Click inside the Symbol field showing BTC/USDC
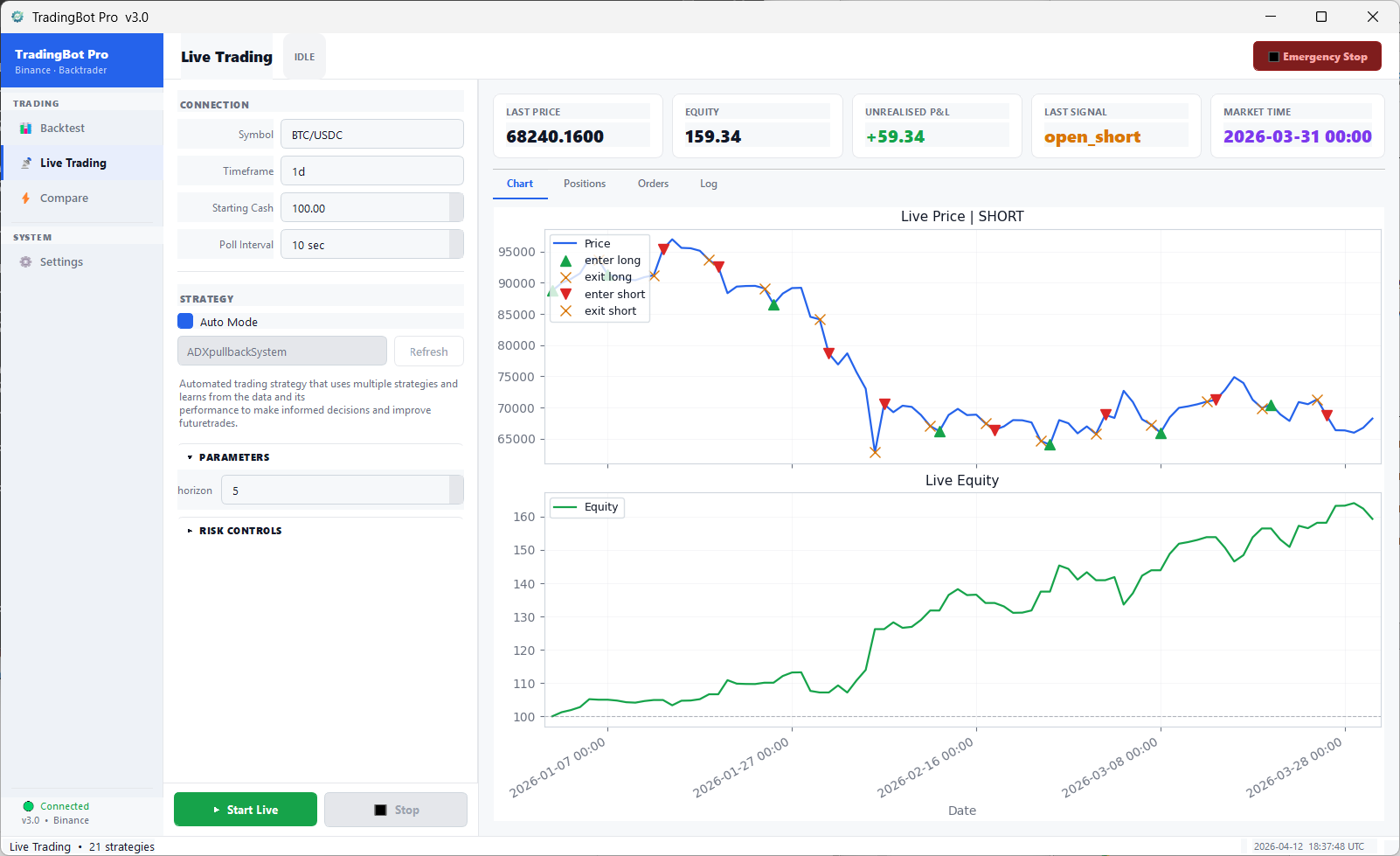The width and height of the screenshot is (1400, 856). 371,134
